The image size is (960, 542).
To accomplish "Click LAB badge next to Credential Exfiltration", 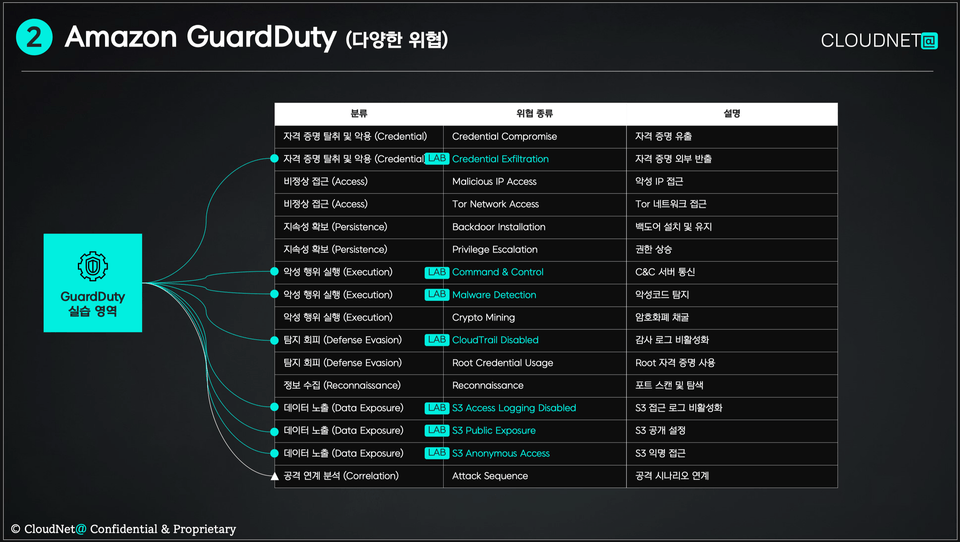I will tap(437, 159).
